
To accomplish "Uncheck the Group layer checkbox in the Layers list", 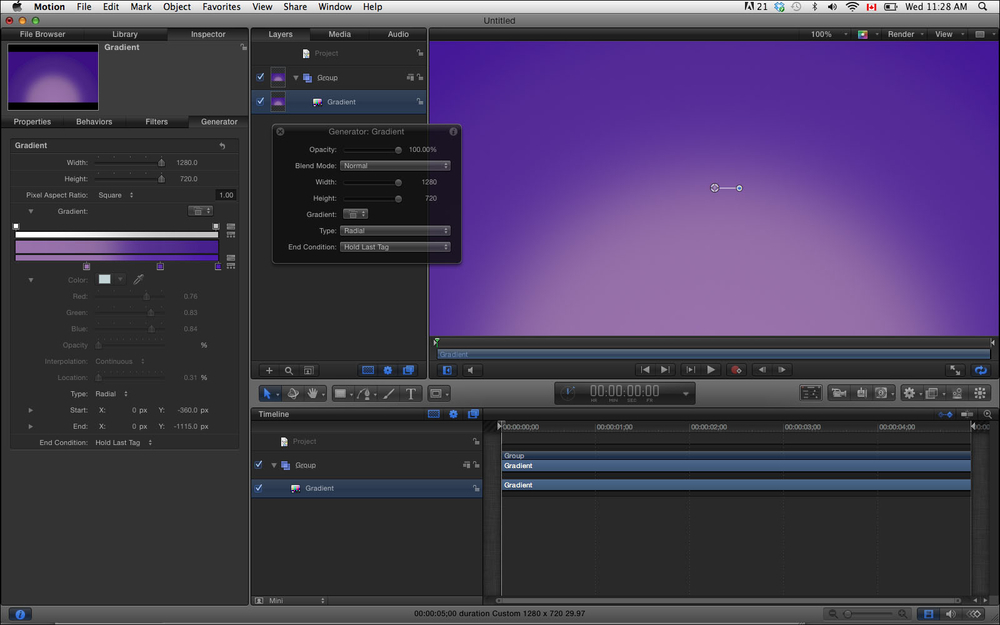I will pyautogui.click(x=260, y=77).
